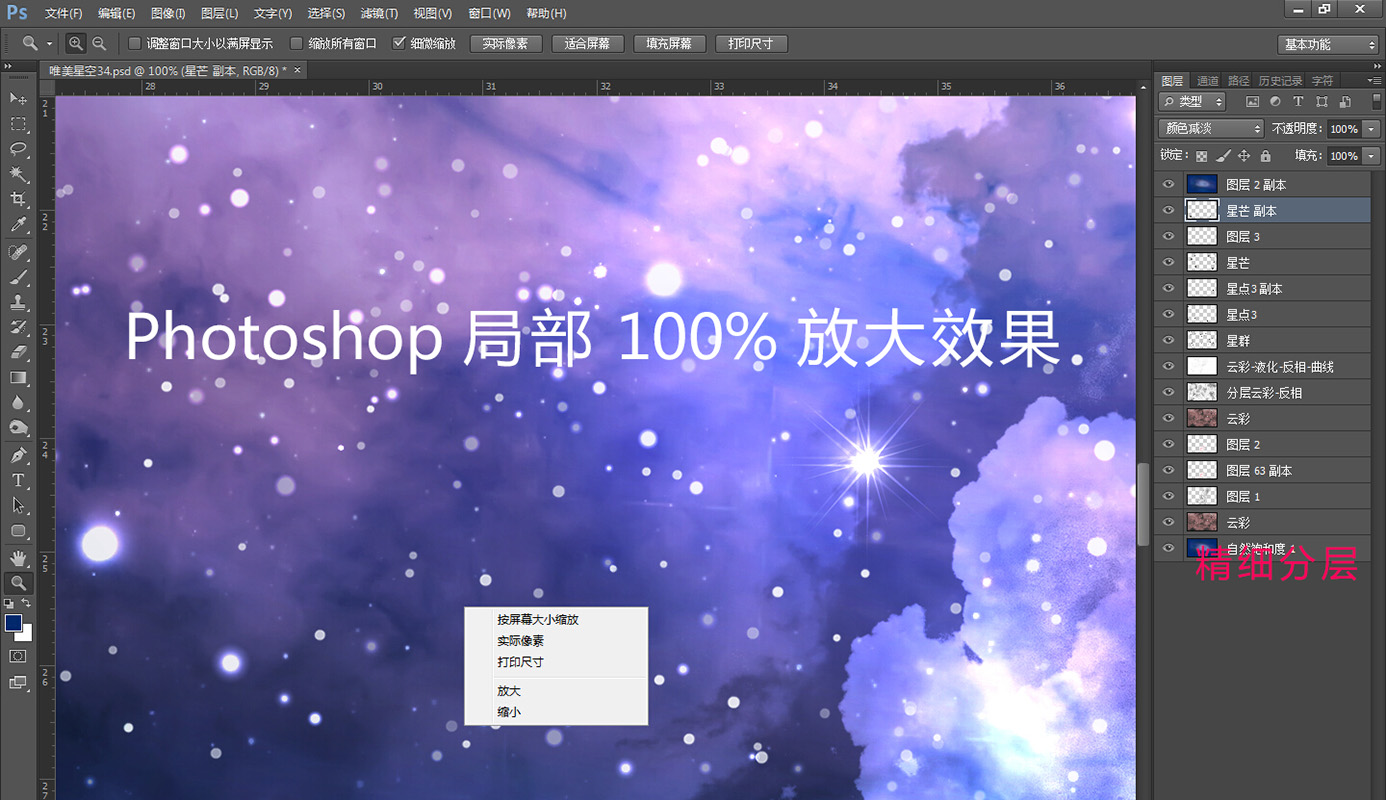
Task: Hide the 星芒 副本 layer
Action: (1168, 210)
